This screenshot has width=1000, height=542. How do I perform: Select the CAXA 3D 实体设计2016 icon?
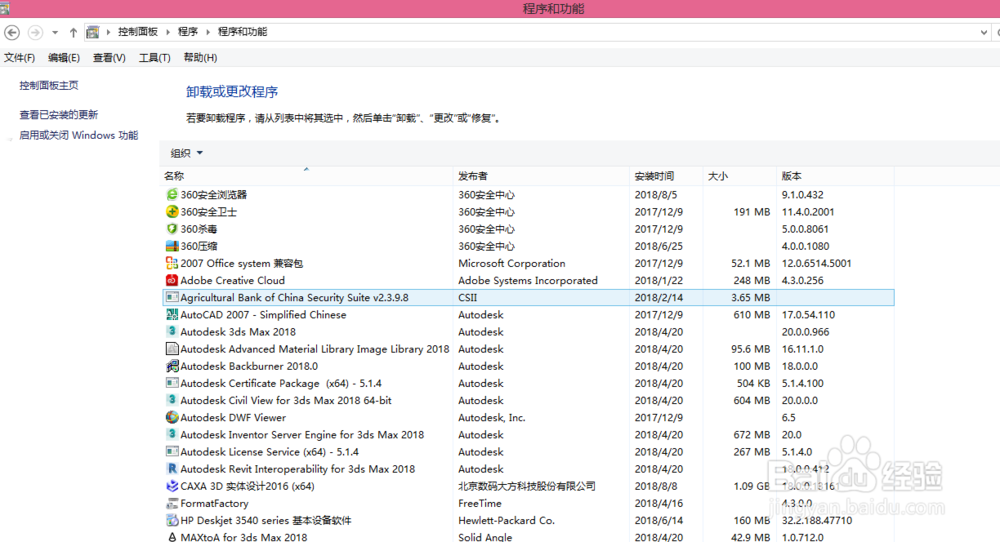[x=172, y=486]
